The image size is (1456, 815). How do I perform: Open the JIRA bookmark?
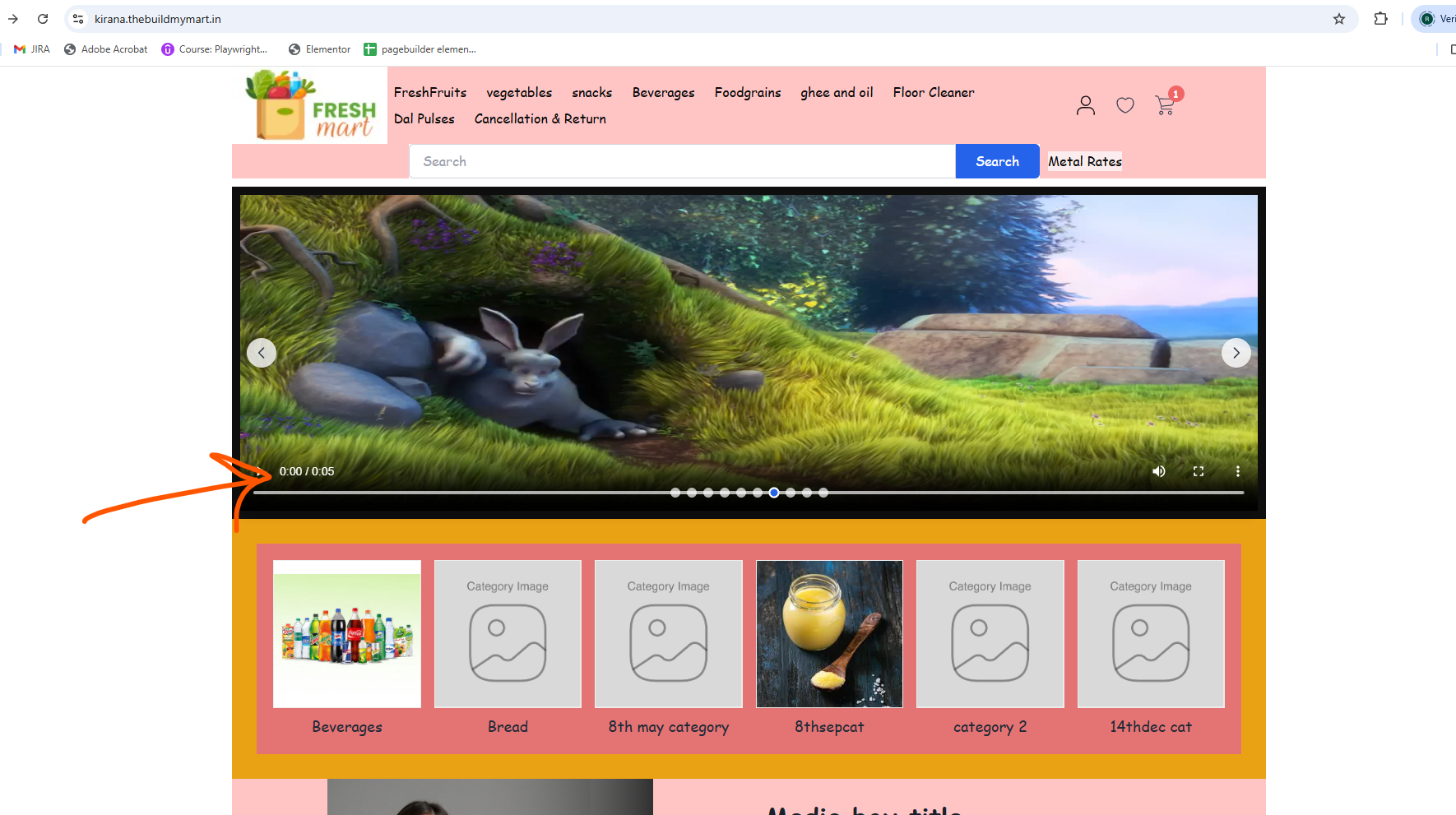coord(32,49)
